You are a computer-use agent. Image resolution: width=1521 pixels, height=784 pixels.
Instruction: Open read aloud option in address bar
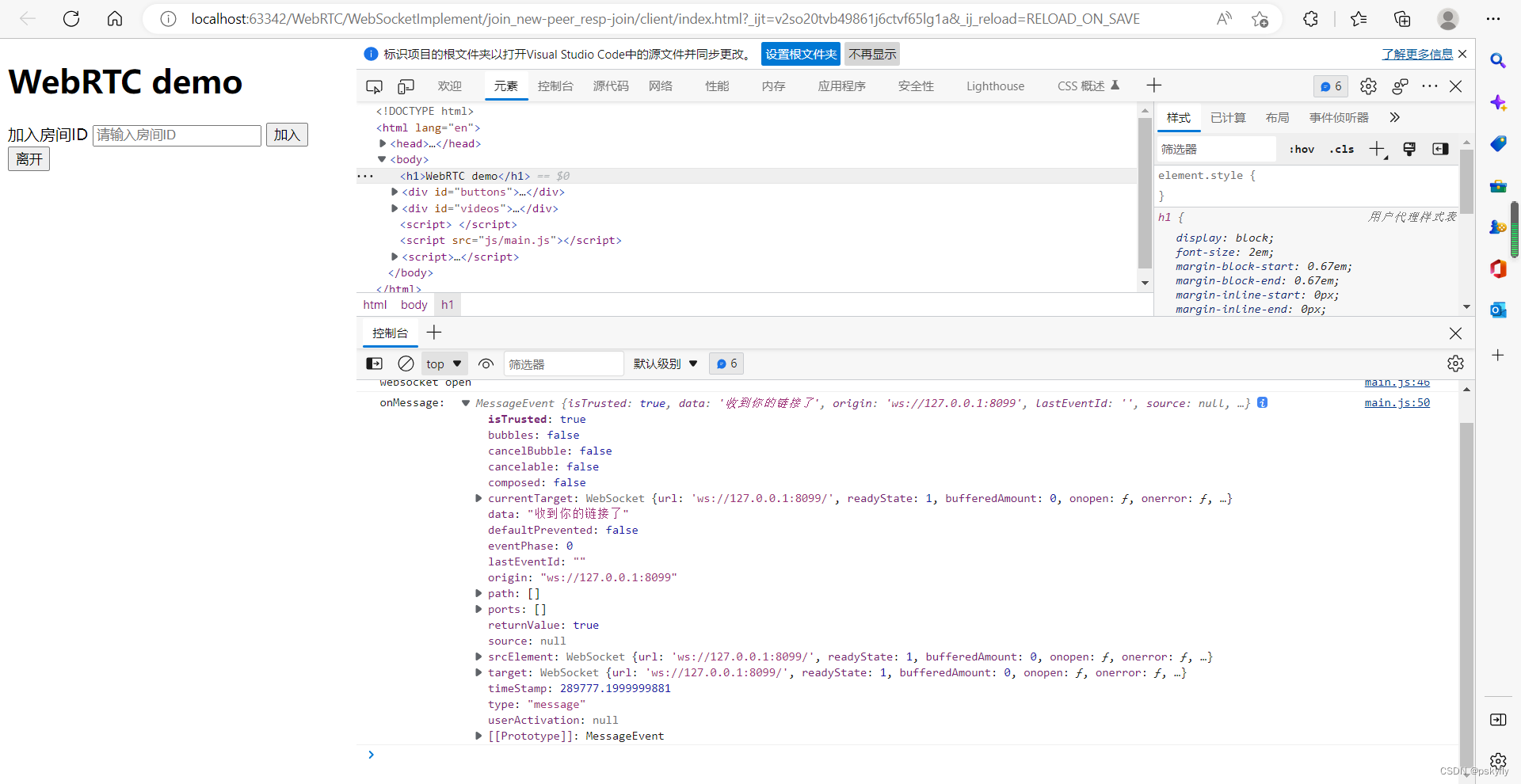(1224, 19)
